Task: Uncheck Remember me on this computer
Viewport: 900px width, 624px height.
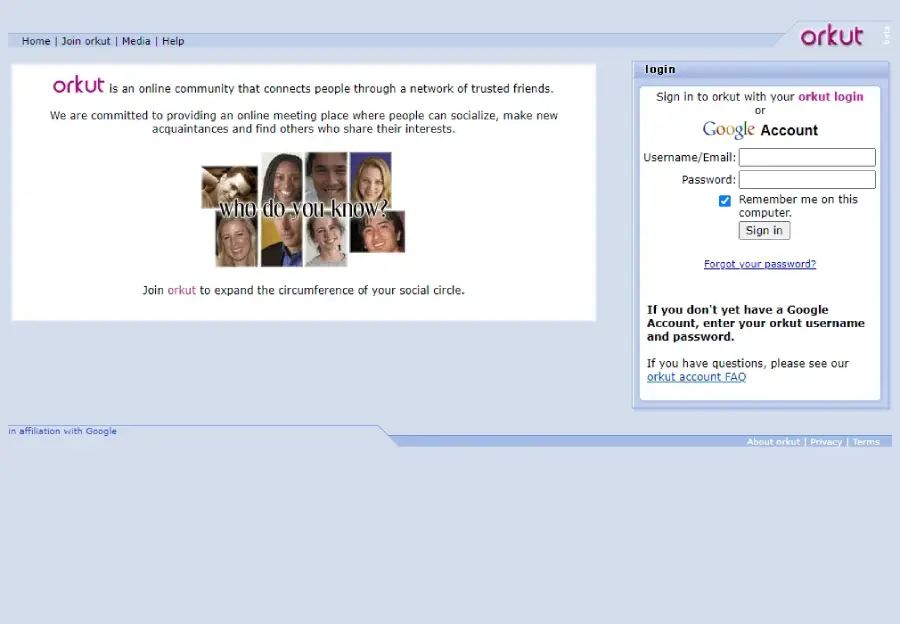Action: coord(725,200)
